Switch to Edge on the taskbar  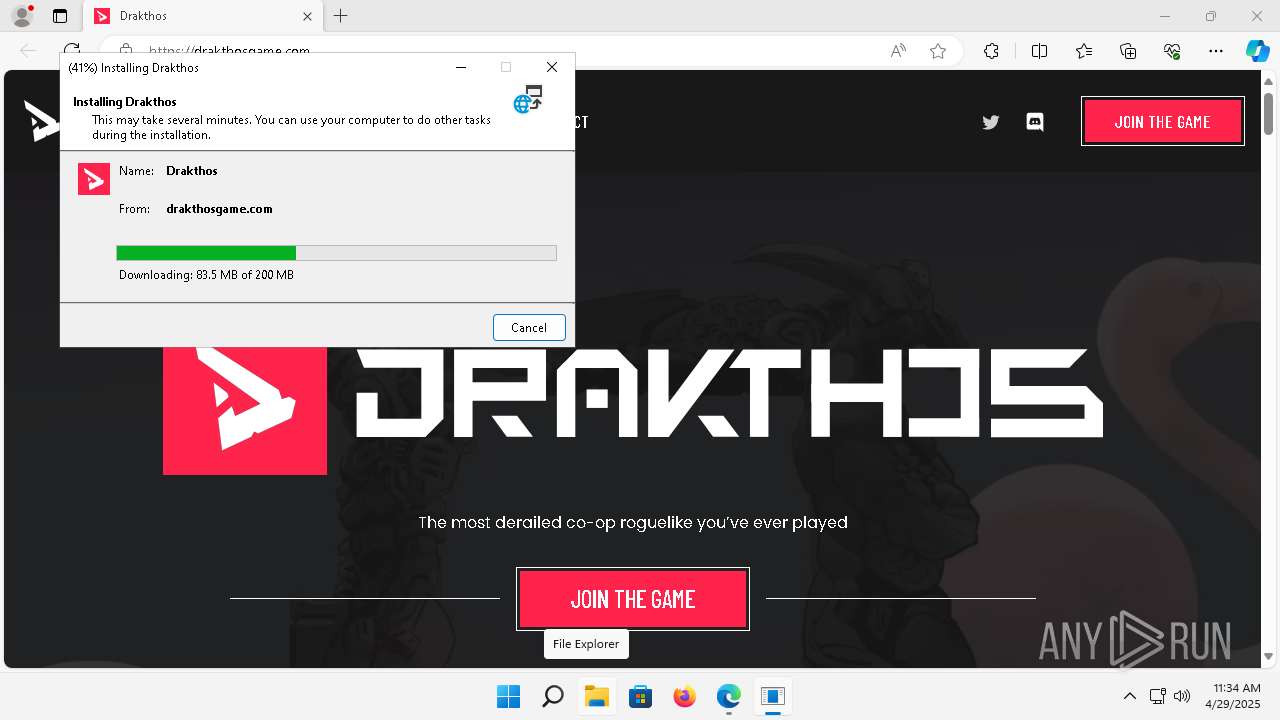[x=729, y=696]
